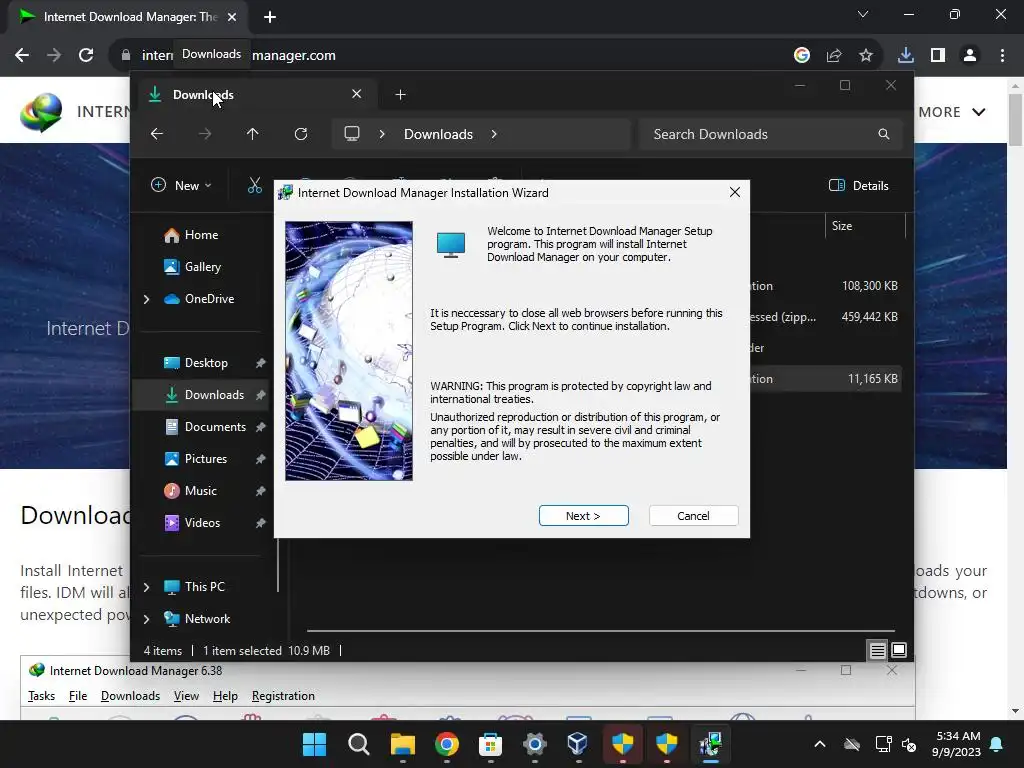Click the PC icon in address bar
This screenshot has width=1024, height=768.
point(352,134)
